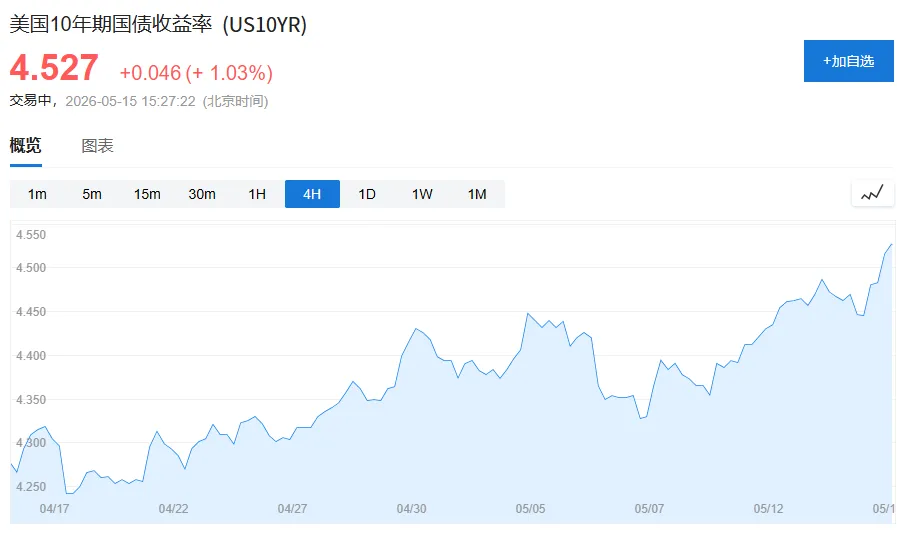The image size is (911, 533).
Task: Choose the 30m interval
Action: (202, 194)
